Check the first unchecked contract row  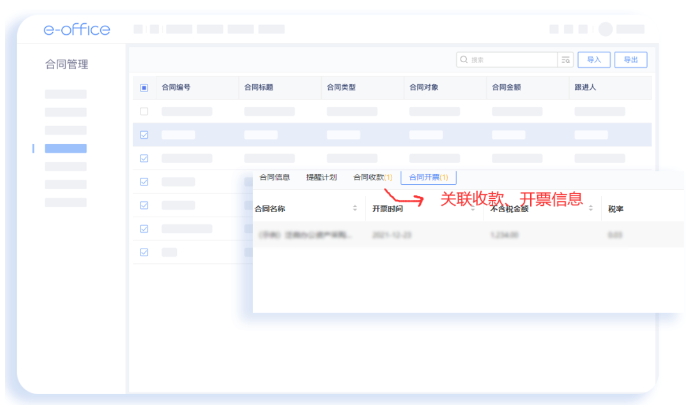pyautogui.click(x=144, y=111)
